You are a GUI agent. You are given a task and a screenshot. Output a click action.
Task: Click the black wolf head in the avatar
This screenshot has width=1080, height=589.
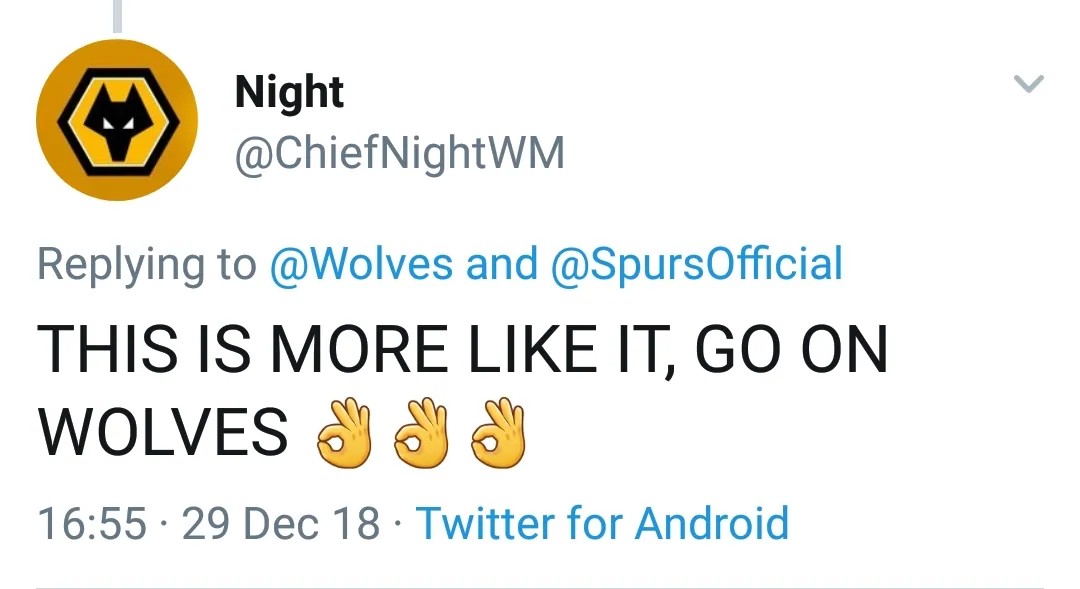click(x=117, y=123)
